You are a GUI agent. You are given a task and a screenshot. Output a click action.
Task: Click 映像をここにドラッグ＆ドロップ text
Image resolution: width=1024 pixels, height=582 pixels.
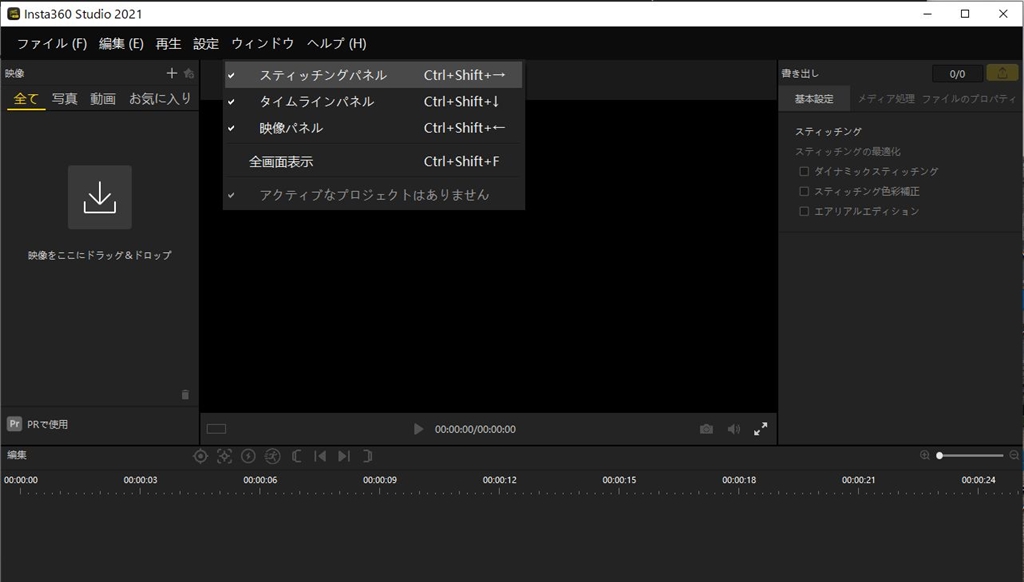point(100,255)
